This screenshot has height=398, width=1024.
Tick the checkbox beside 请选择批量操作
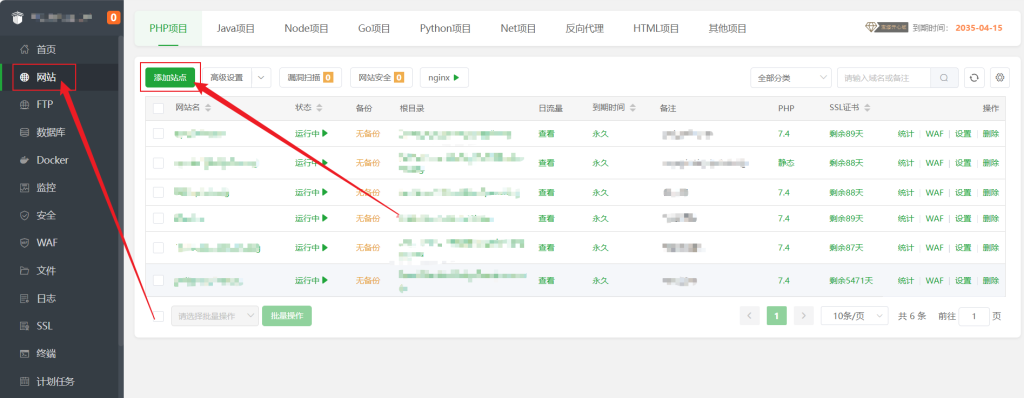pos(158,316)
